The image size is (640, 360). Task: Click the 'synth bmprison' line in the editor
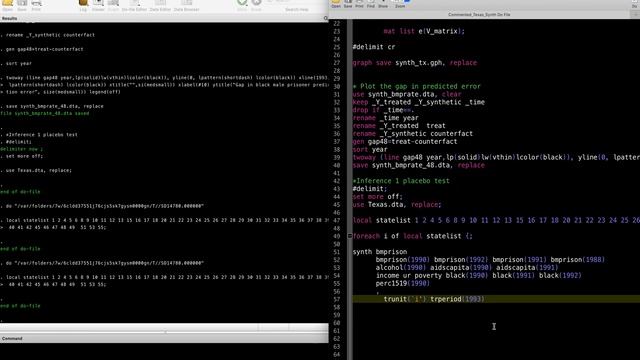(380, 252)
